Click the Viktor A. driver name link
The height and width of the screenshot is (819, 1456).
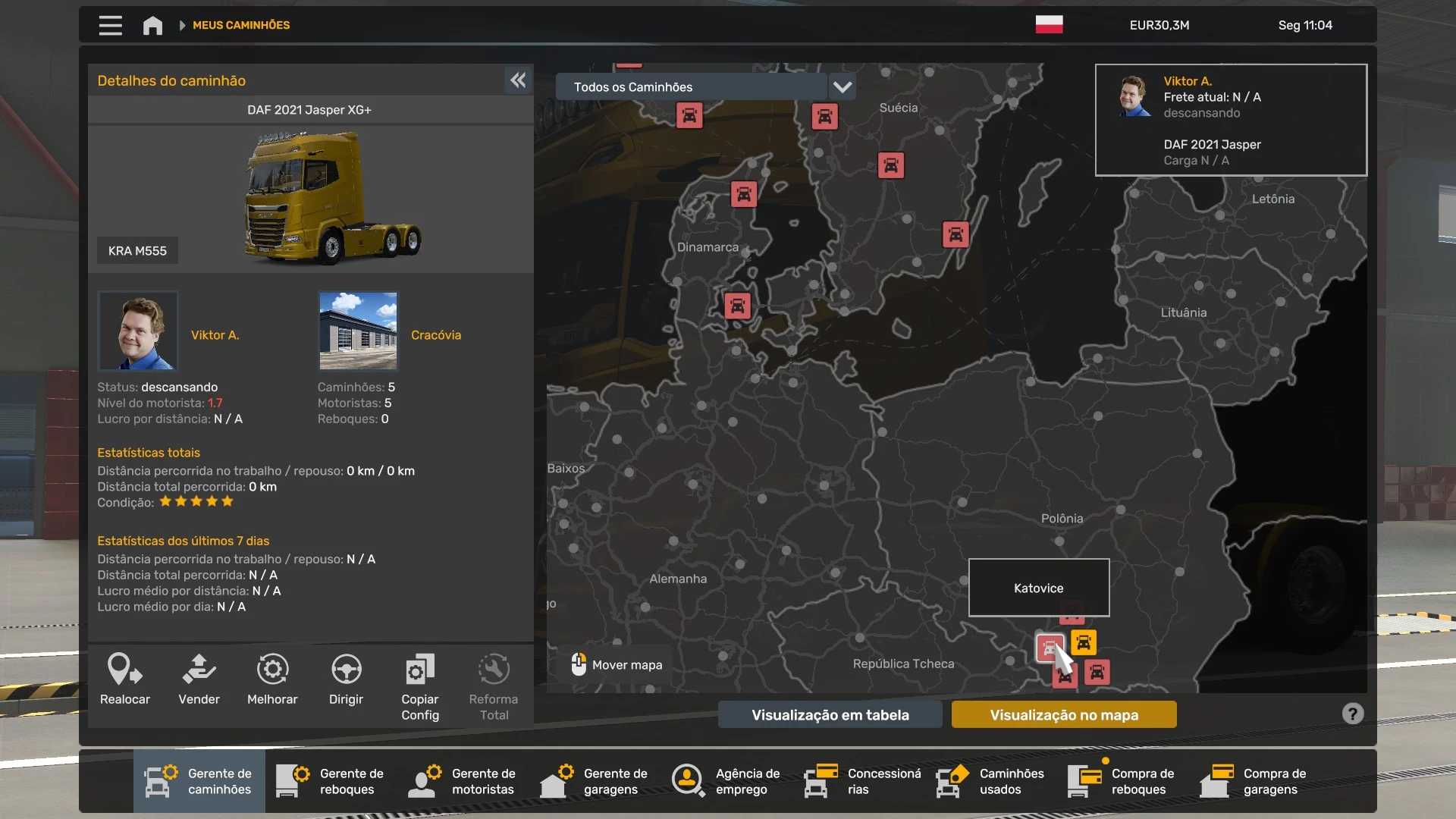coord(215,335)
